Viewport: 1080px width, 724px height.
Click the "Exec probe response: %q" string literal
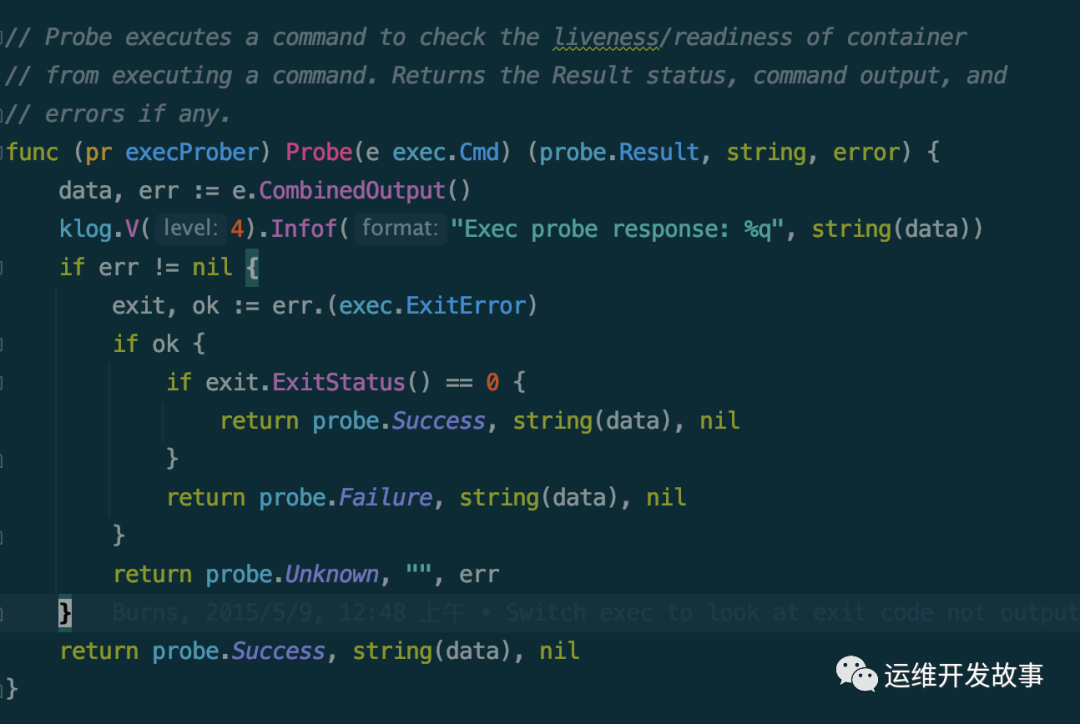pyautogui.click(x=617, y=229)
